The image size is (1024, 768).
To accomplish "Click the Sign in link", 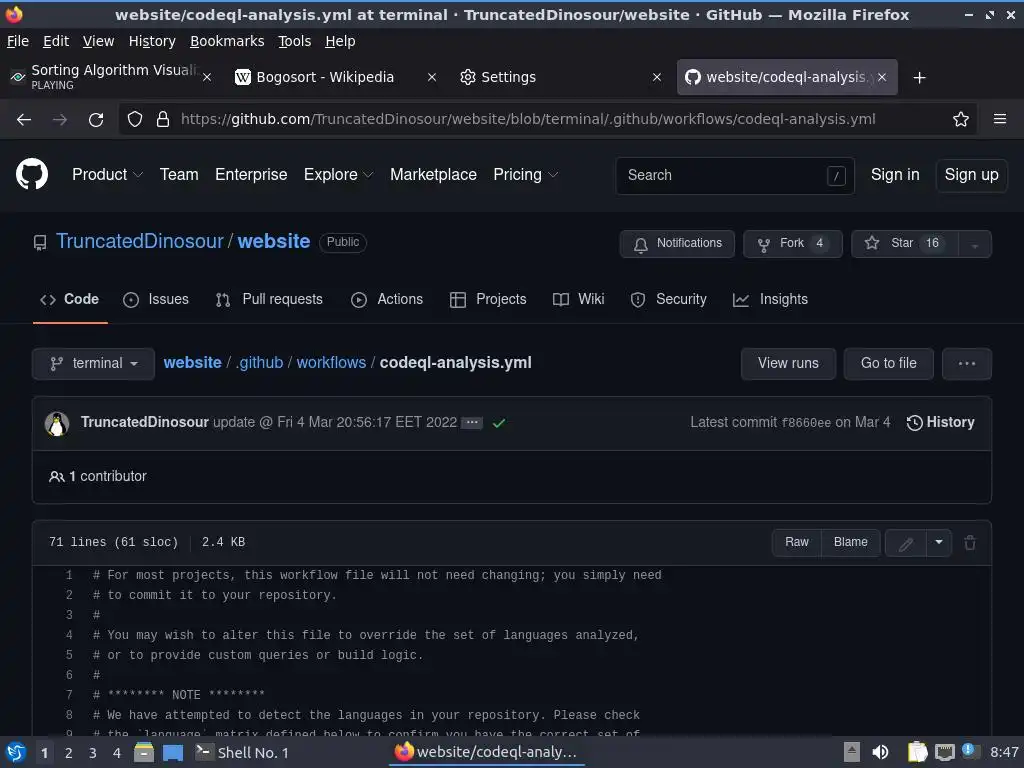I will pyautogui.click(x=895, y=175).
